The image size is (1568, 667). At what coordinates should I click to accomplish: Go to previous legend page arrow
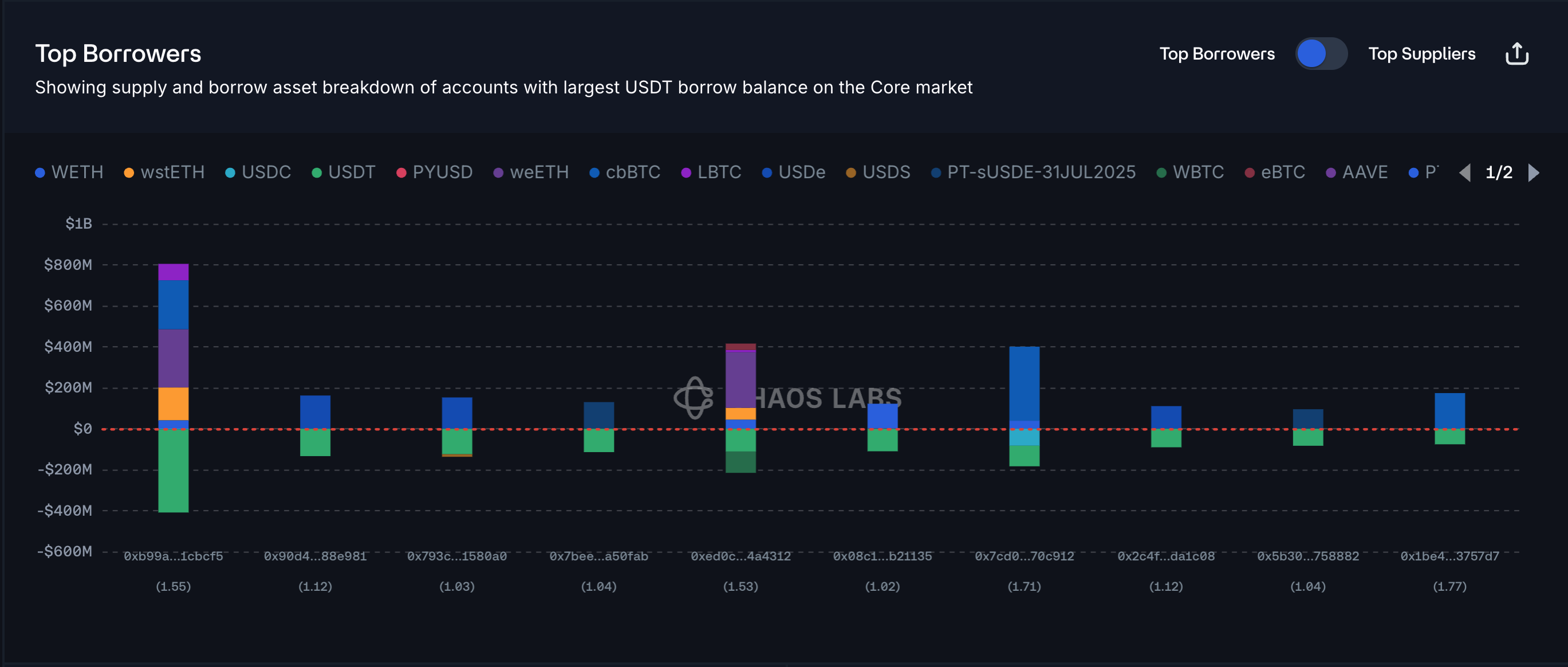click(1465, 172)
